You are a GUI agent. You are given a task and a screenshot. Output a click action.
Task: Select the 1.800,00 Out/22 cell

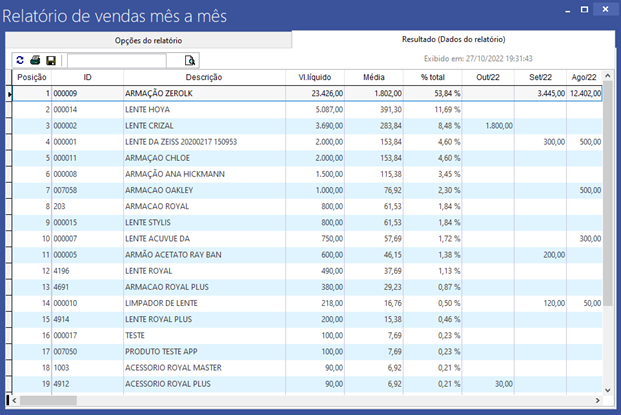[488, 126]
